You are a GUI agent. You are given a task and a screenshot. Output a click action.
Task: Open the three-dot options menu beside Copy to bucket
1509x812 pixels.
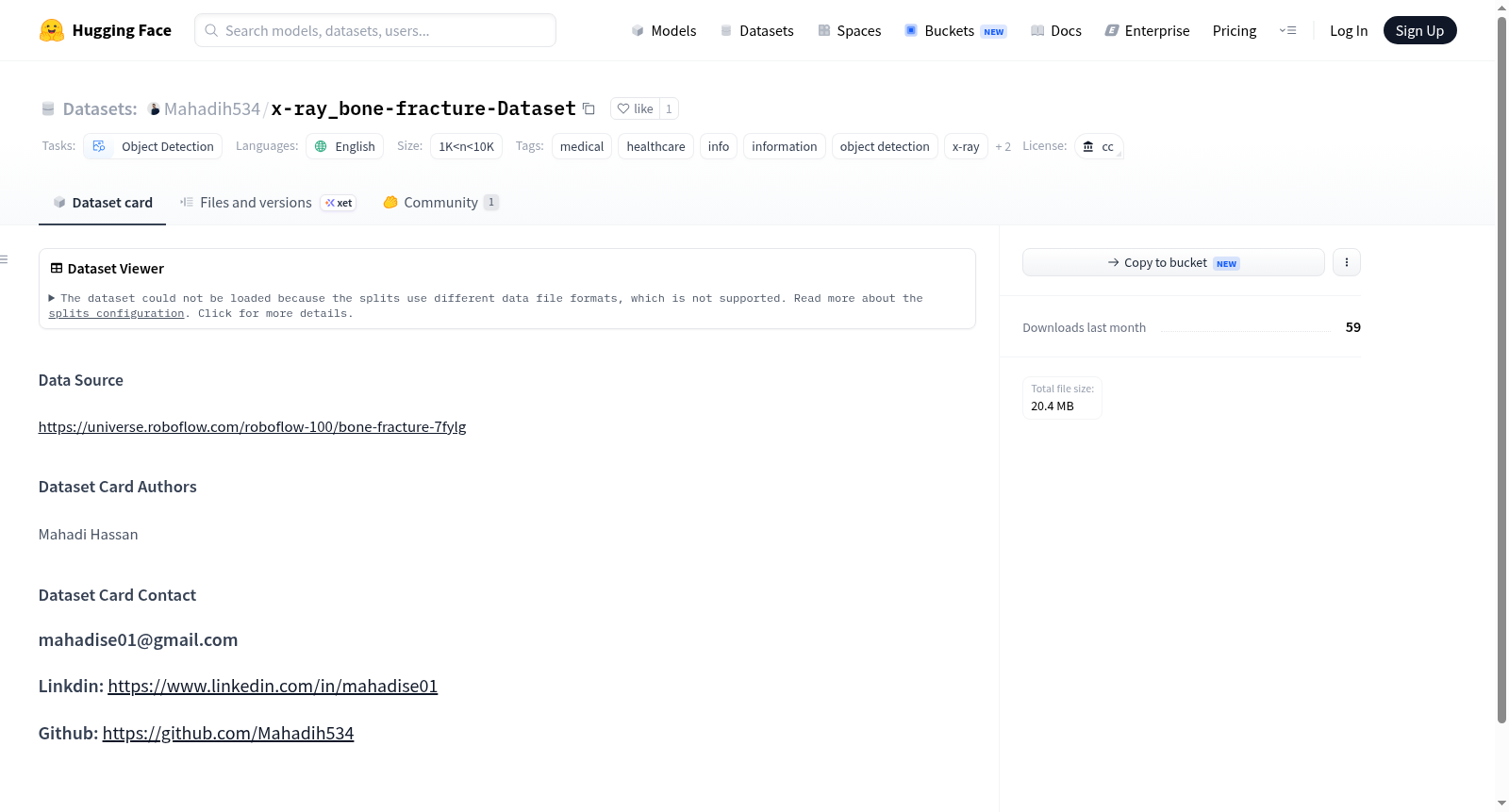(x=1347, y=262)
